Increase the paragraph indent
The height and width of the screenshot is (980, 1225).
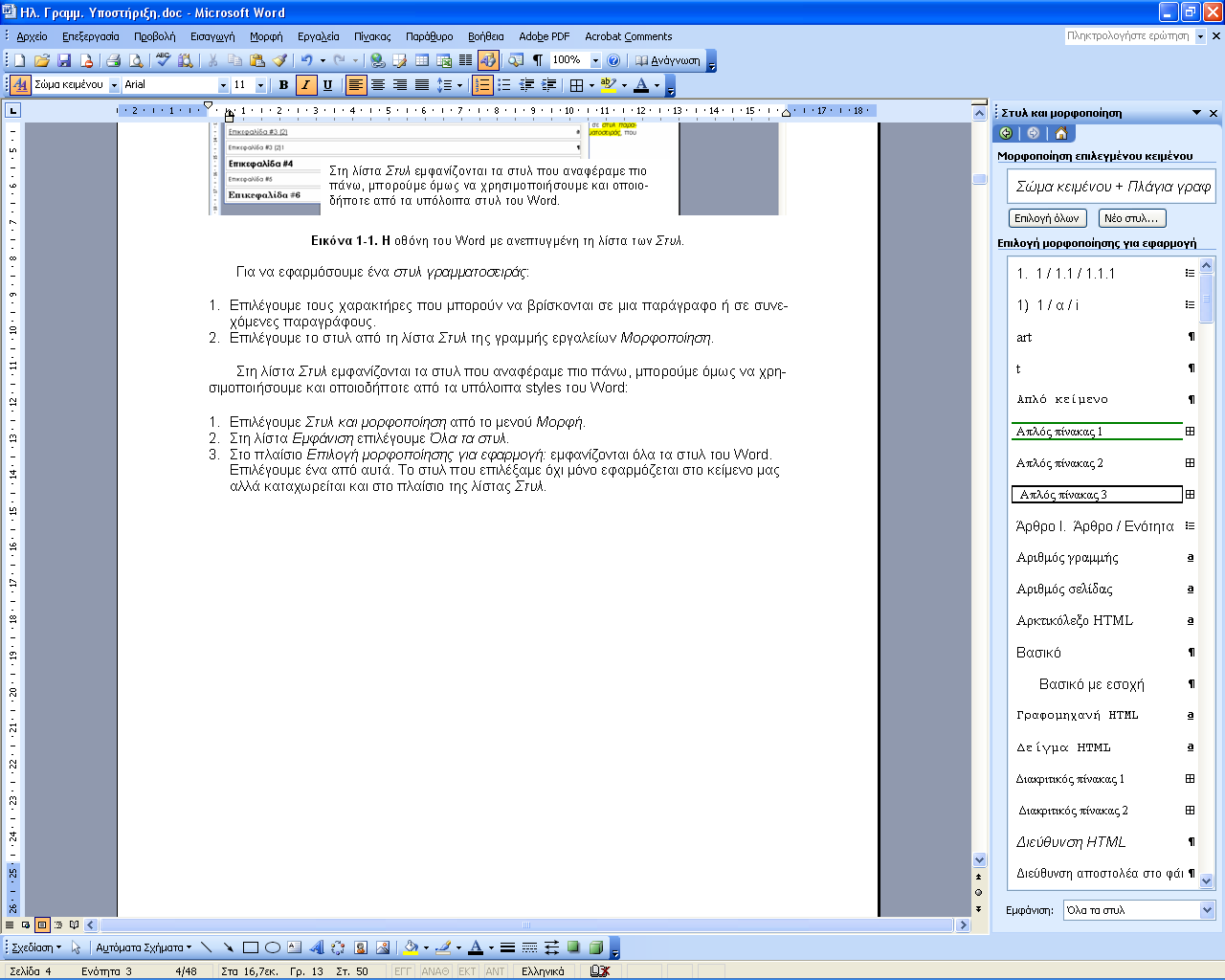click(549, 85)
